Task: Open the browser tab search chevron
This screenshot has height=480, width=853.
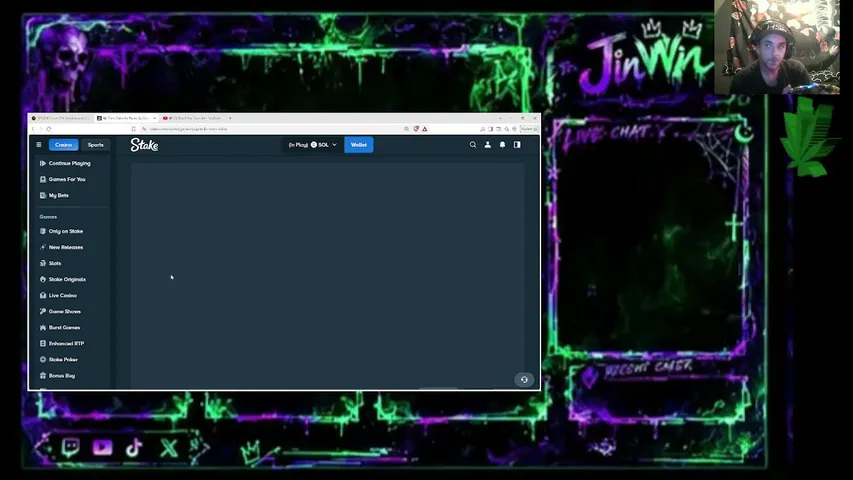Action: [500, 118]
